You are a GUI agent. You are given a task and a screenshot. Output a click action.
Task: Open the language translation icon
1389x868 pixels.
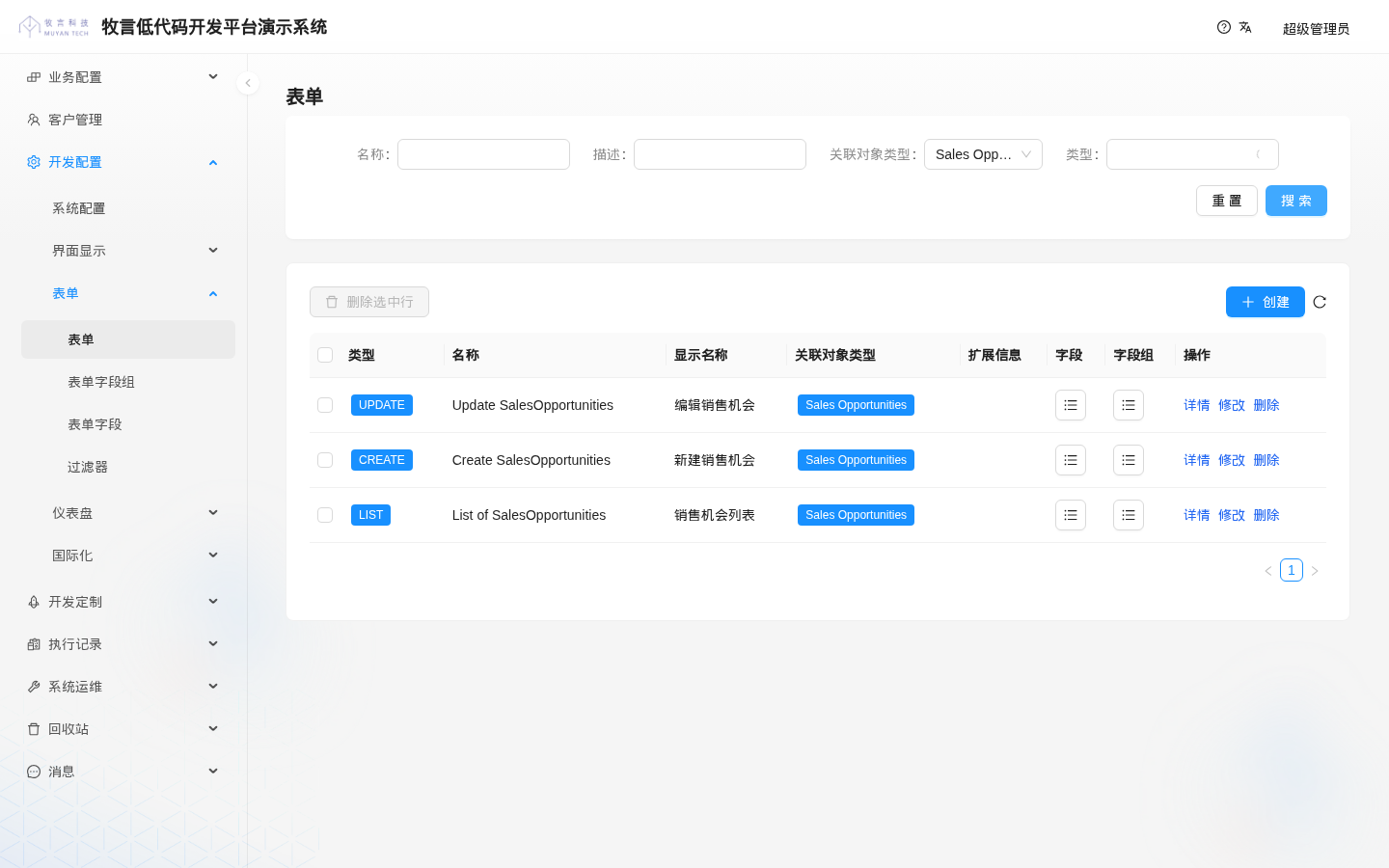click(x=1245, y=27)
